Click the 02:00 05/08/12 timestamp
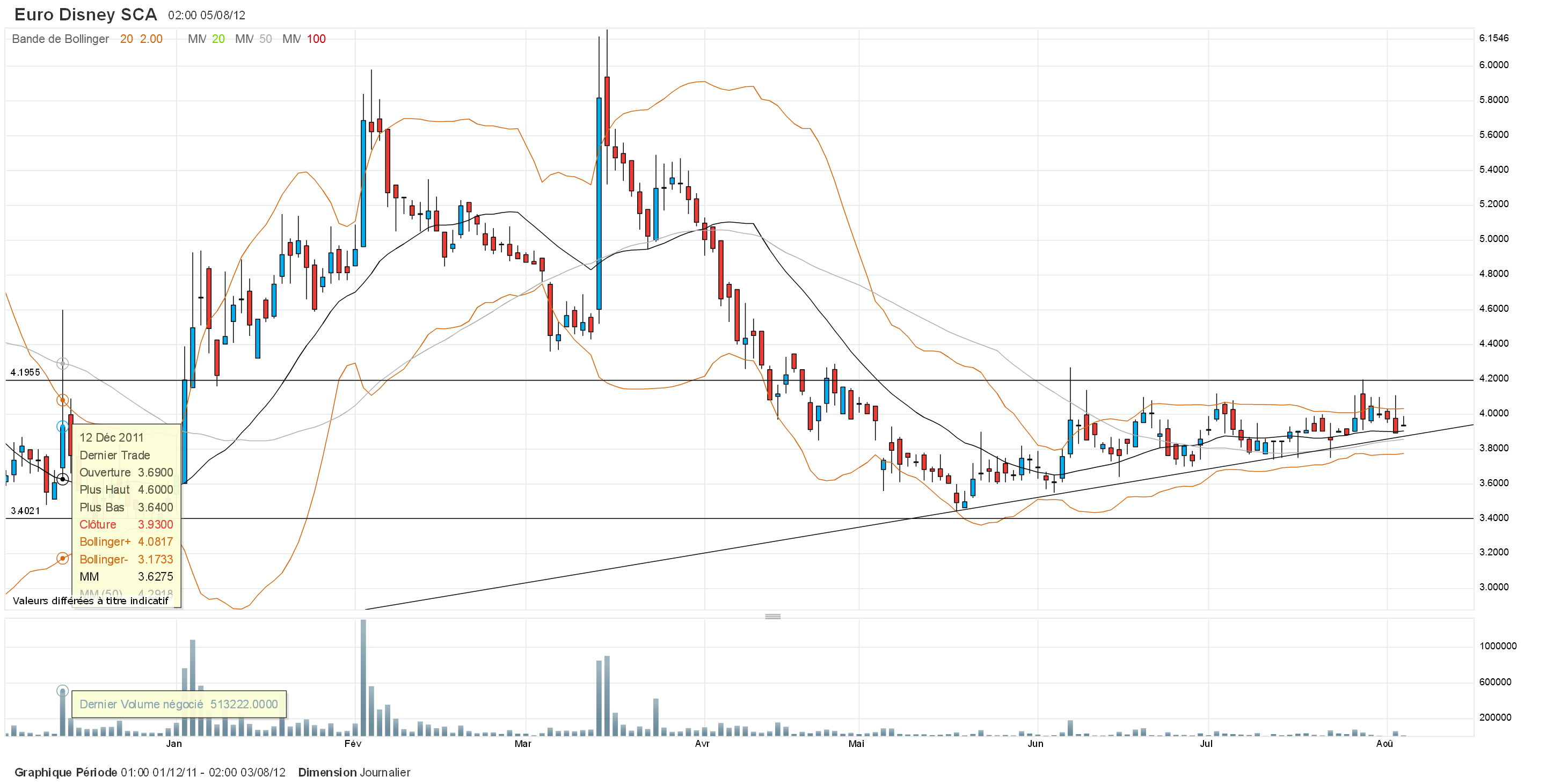 [x=207, y=16]
